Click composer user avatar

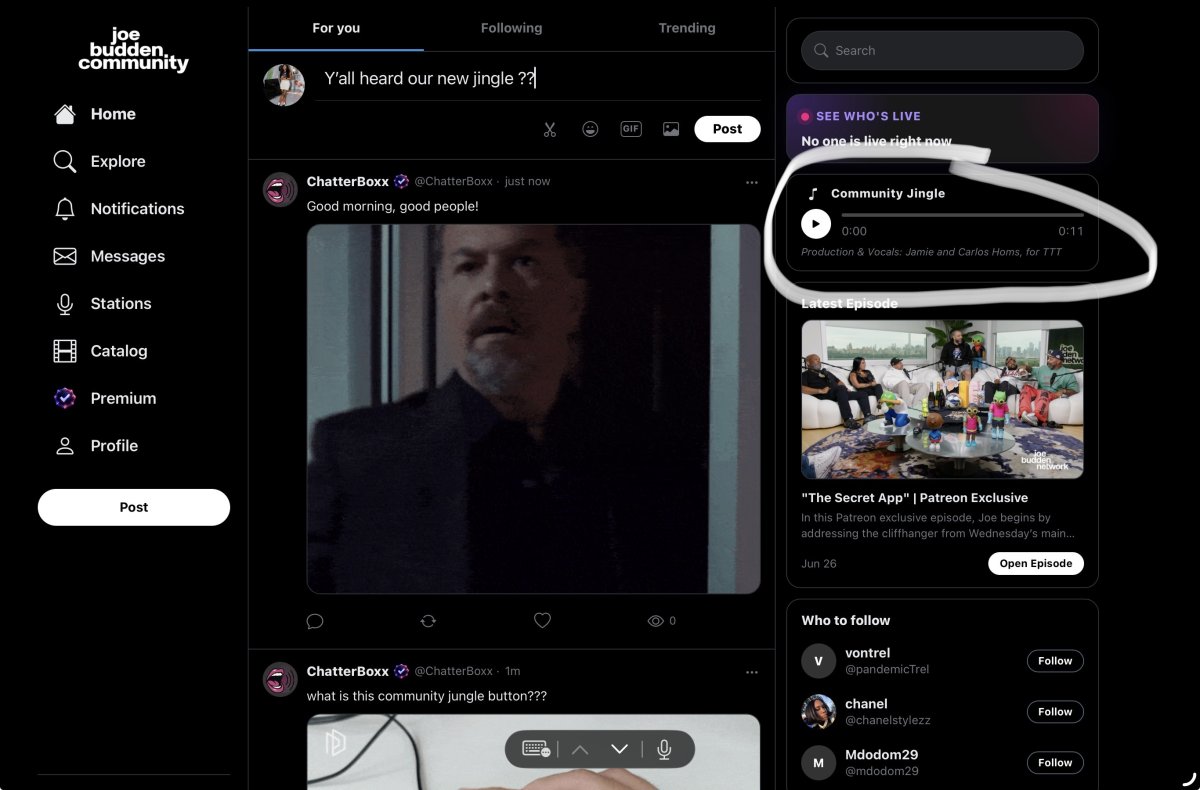pyautogui.click(x=284, y=85)
